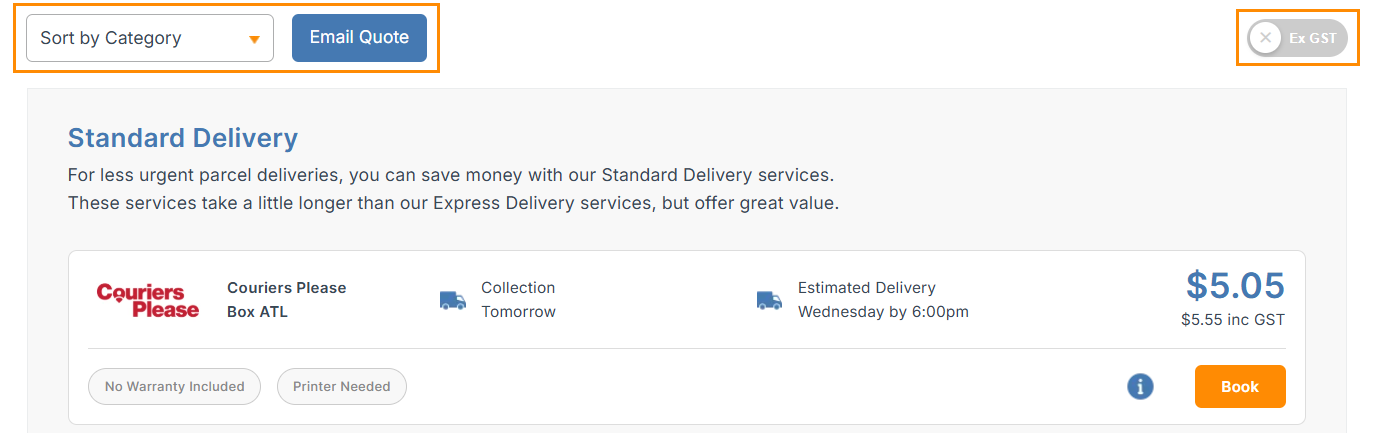Click the Estimated Delivery label
Image resolution: width=1377 pixels, height=433 pixels.
(x=866, y=288)
